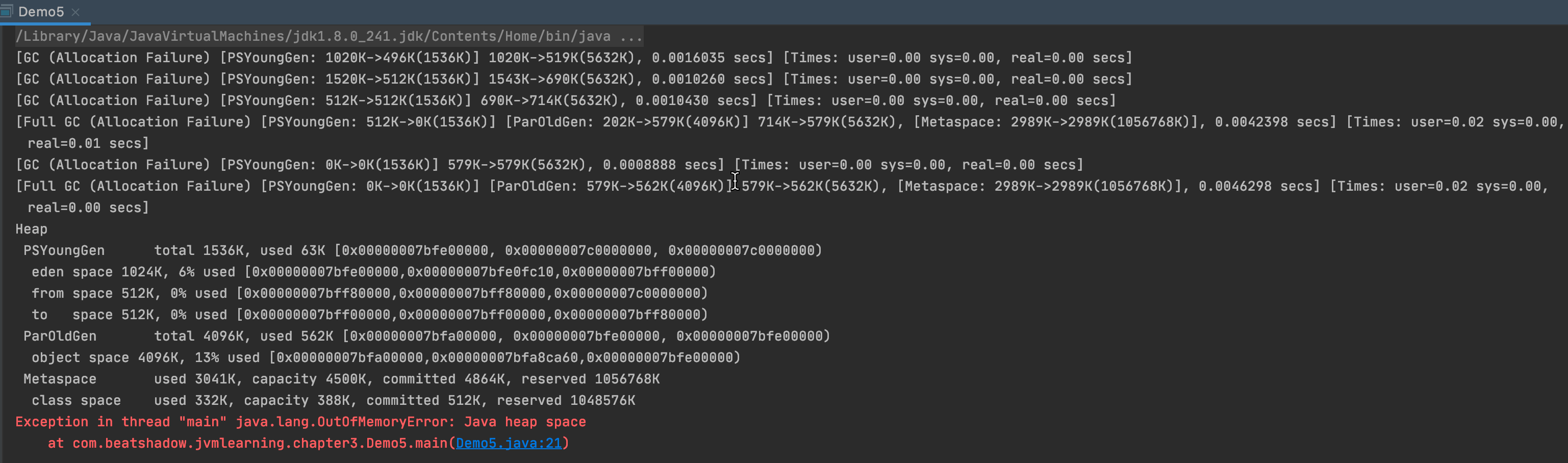Click the Demo5 run configuration icon
The width and height of the screenshot is (1568, 463).
[6, 12]
